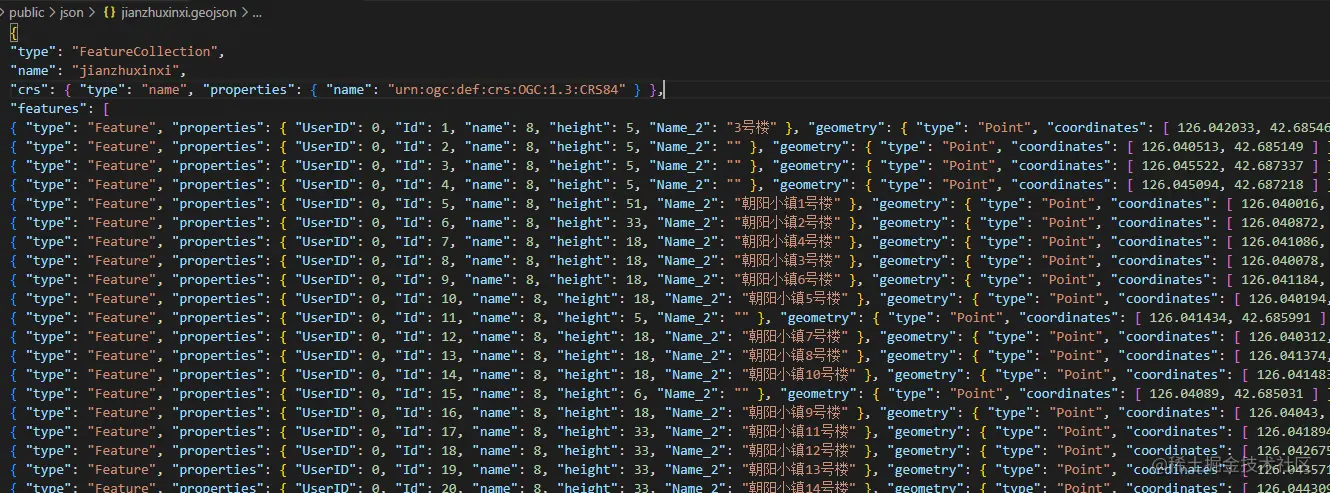Click the "urn:ogc:def:crs:OGC:1.3:CRS84" string

pyautogui.click(x=507, y=89)
